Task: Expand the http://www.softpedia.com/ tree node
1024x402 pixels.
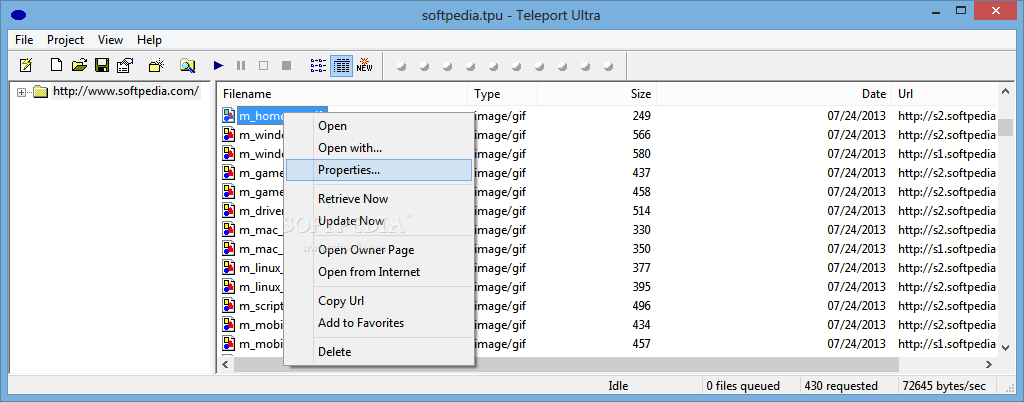Action: 22,93
